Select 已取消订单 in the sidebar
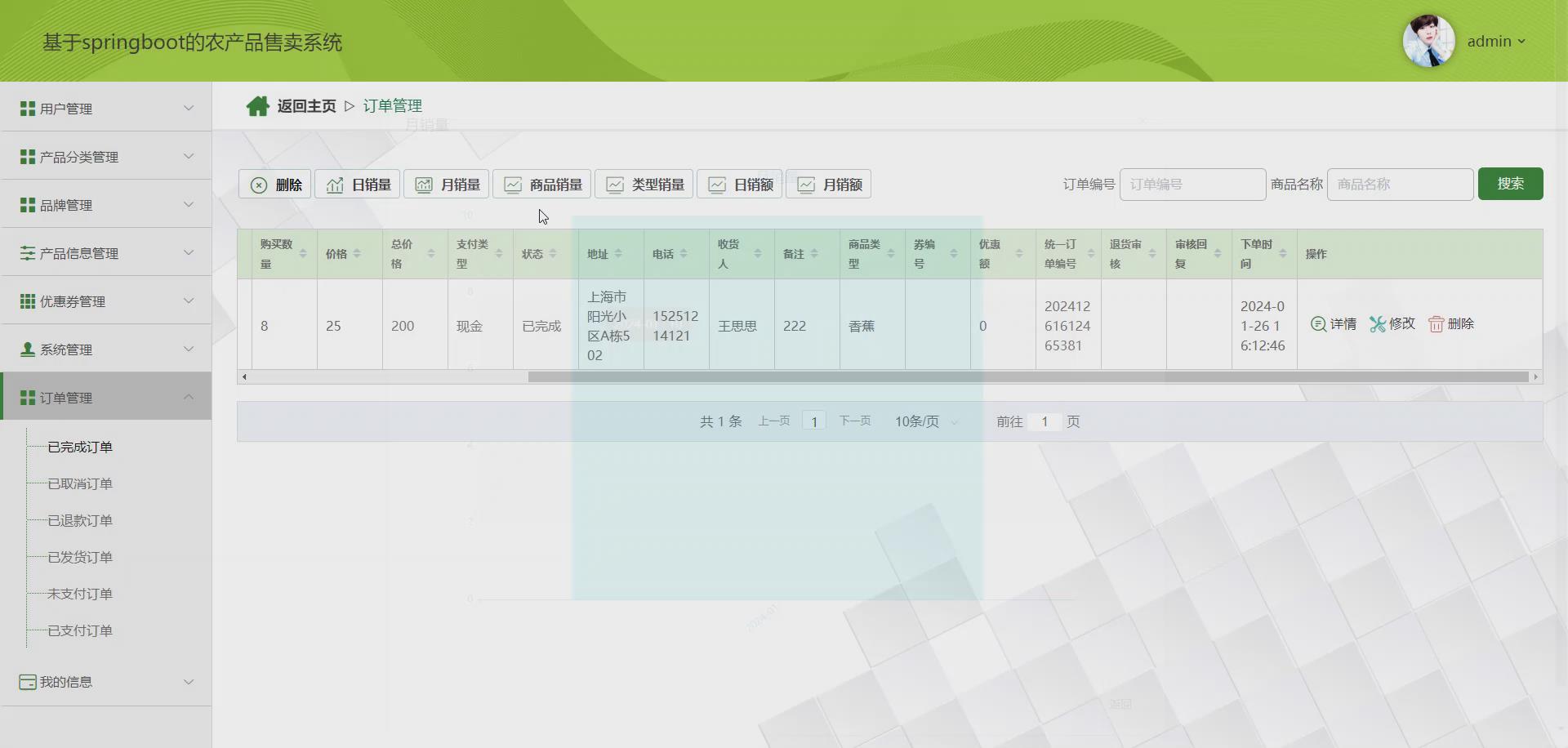Screen dimensions: 1568x748 point(79,483)
